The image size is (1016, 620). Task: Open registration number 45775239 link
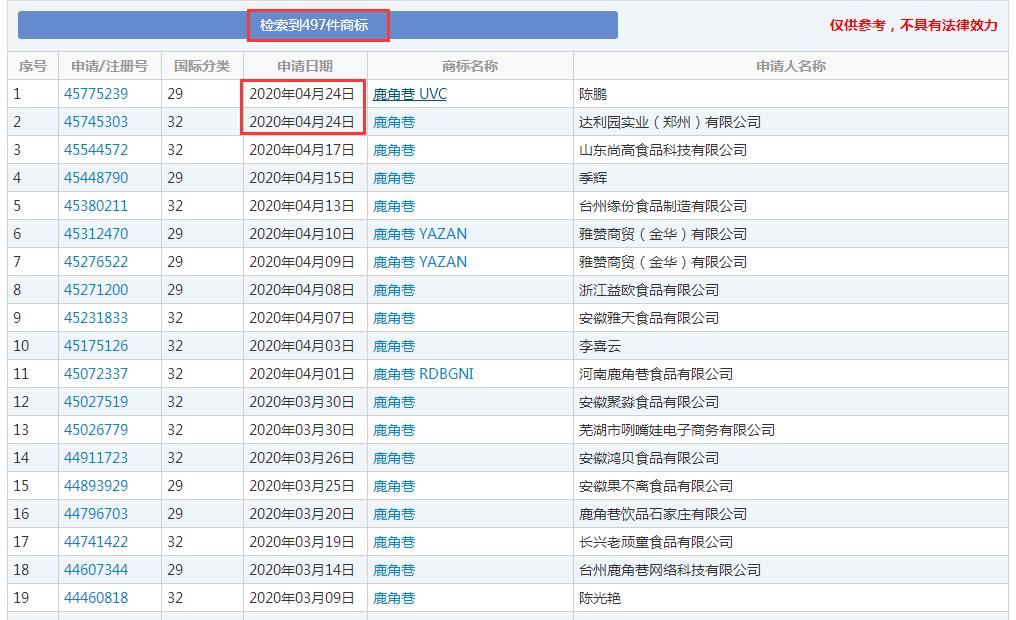pyautogui.click(x=96, y=94)
